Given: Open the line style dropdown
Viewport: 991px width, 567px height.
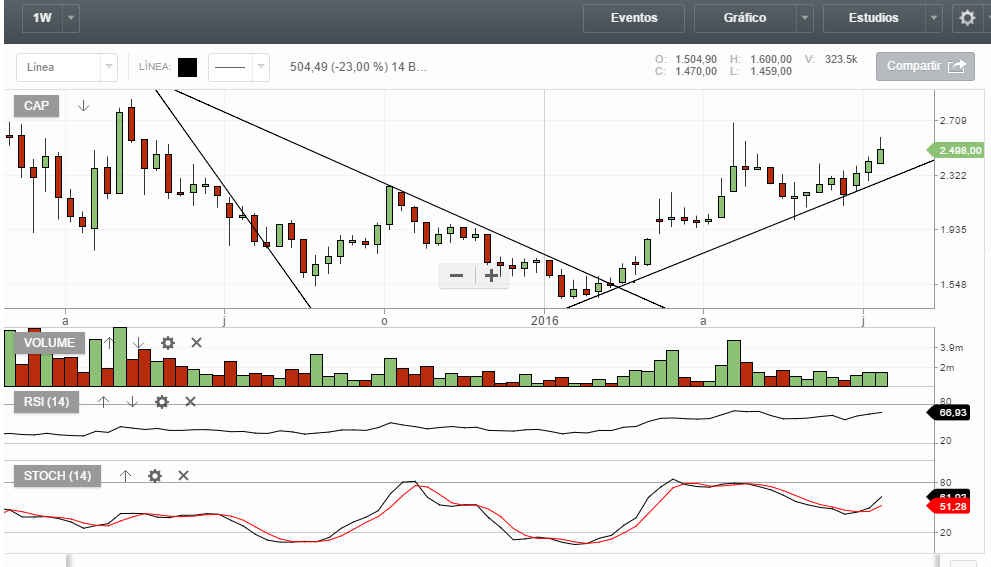Looking at the screenshot, I should (x=239, y=67).
